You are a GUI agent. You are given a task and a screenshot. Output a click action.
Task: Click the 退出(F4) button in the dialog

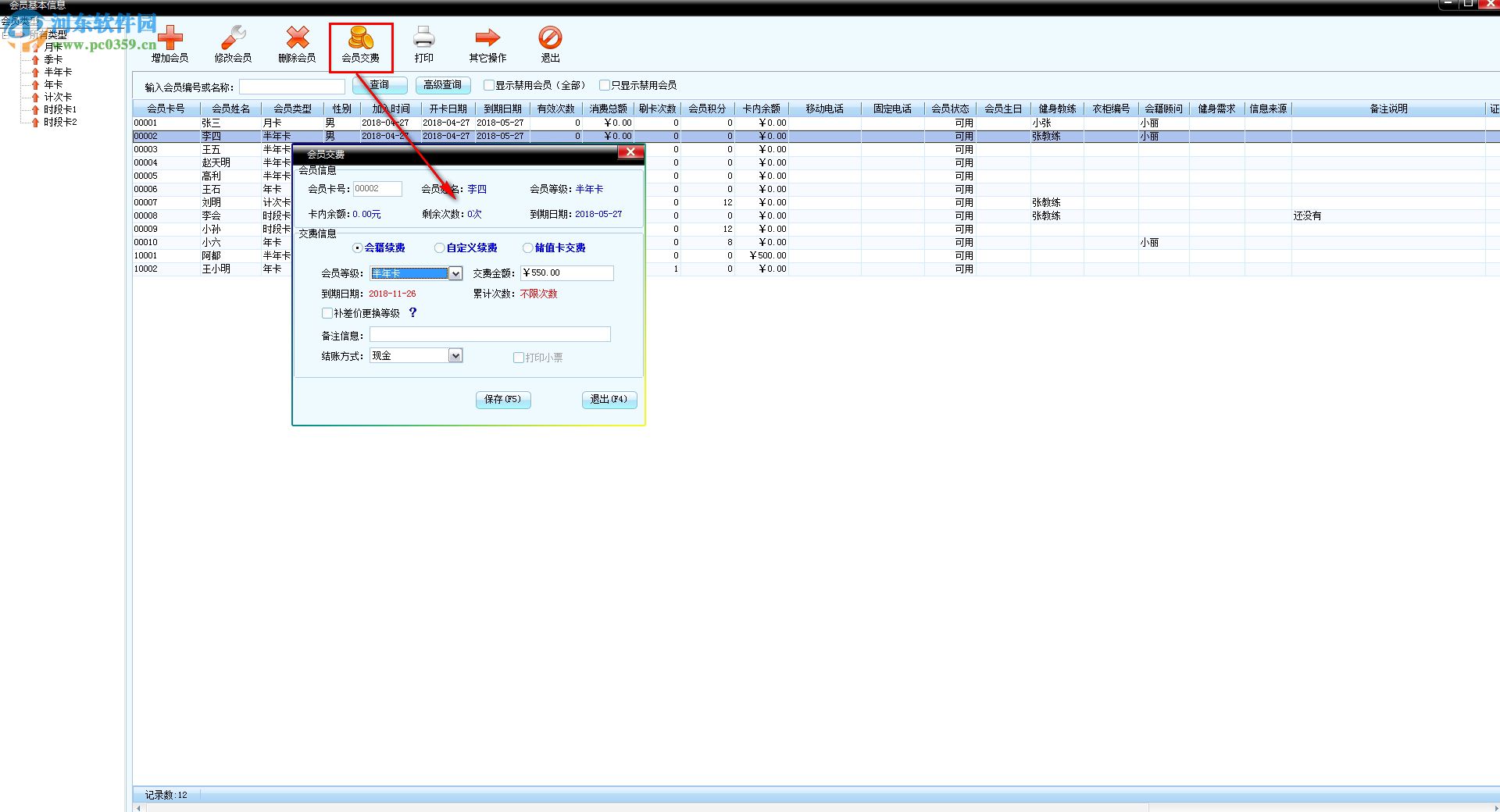click(x=609, y=400)
